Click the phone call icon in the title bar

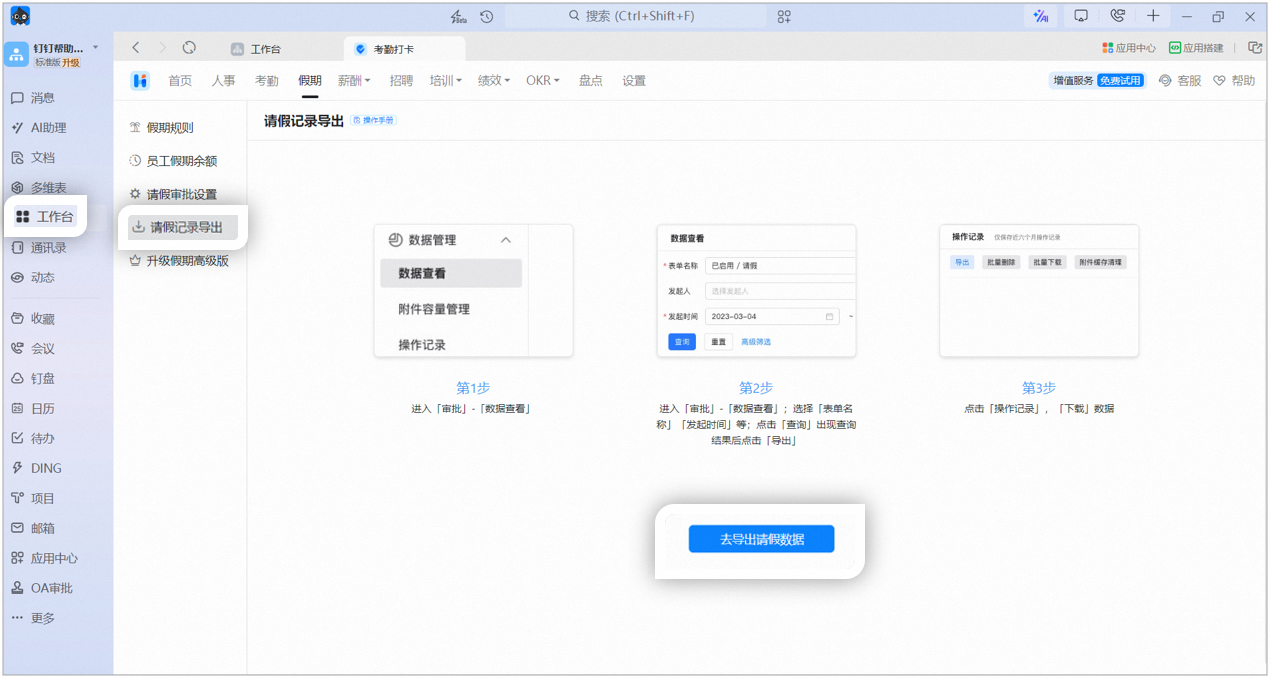(1117, 16)
